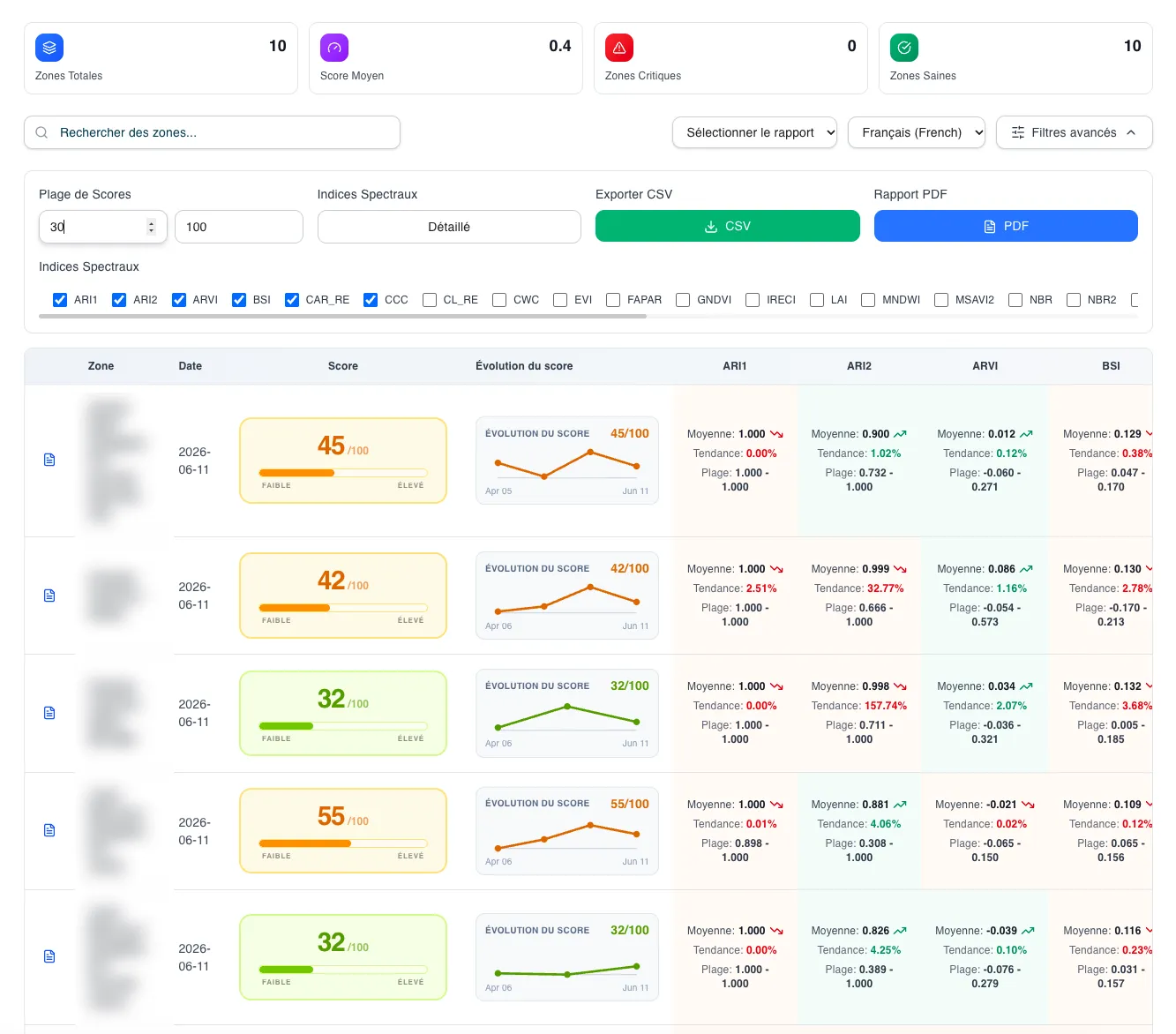The width and height of the screenshot is (1176, 1034).
Task: Generate report with the blue PDF button
Action: (1006, 226)
